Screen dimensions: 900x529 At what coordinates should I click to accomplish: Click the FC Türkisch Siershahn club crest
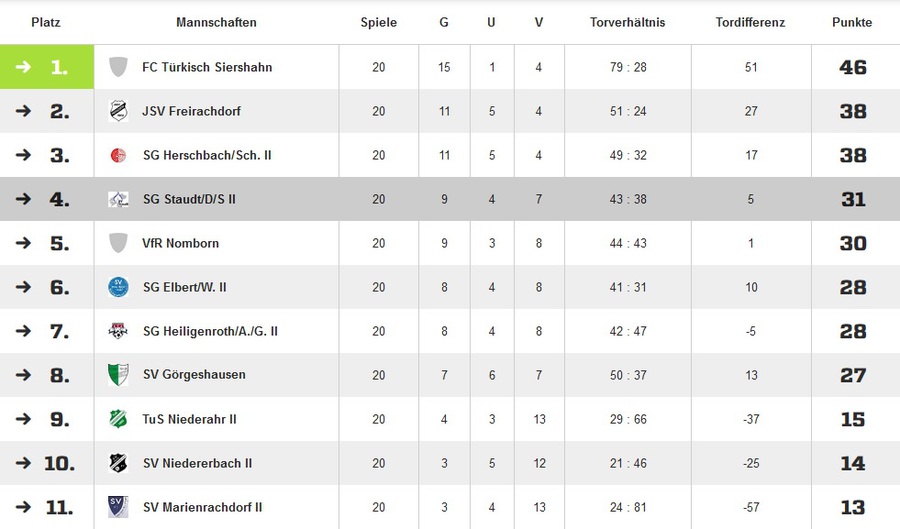click(x=118, y=67)
